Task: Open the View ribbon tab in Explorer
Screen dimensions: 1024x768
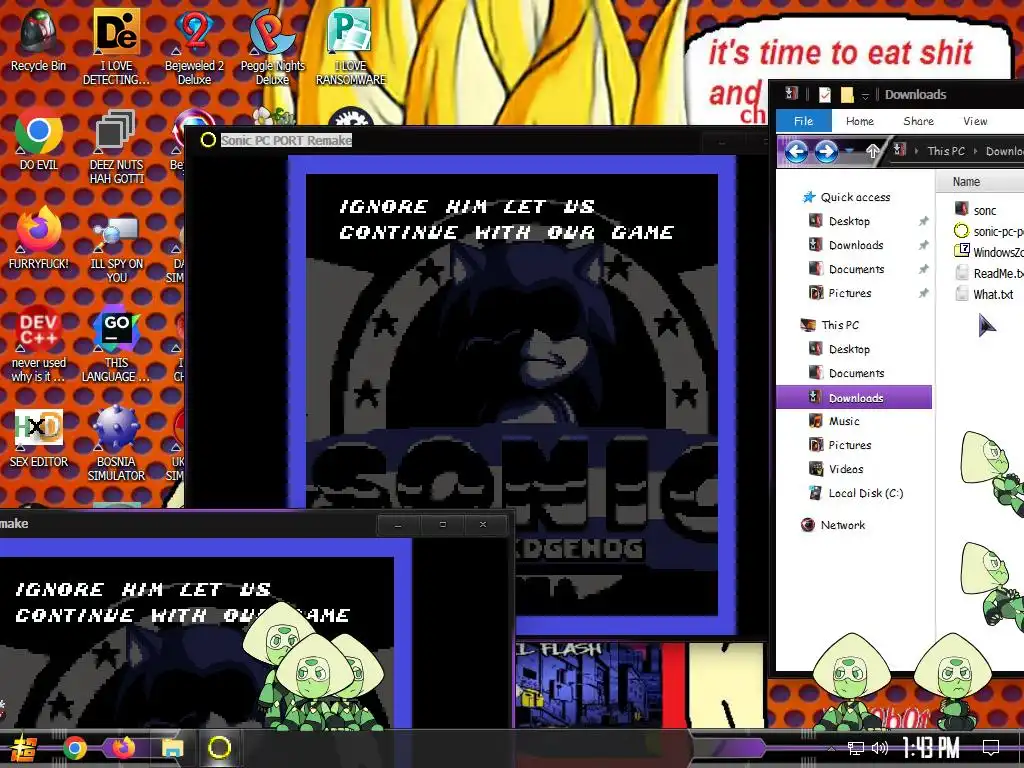Action: pos(975,121)
